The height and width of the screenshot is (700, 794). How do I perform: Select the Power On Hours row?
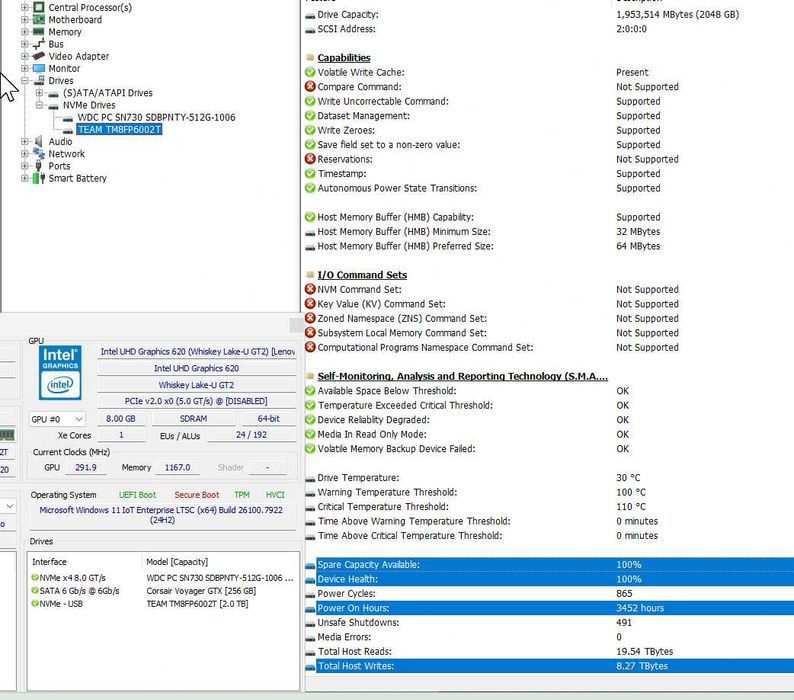(x=549, y=608)
